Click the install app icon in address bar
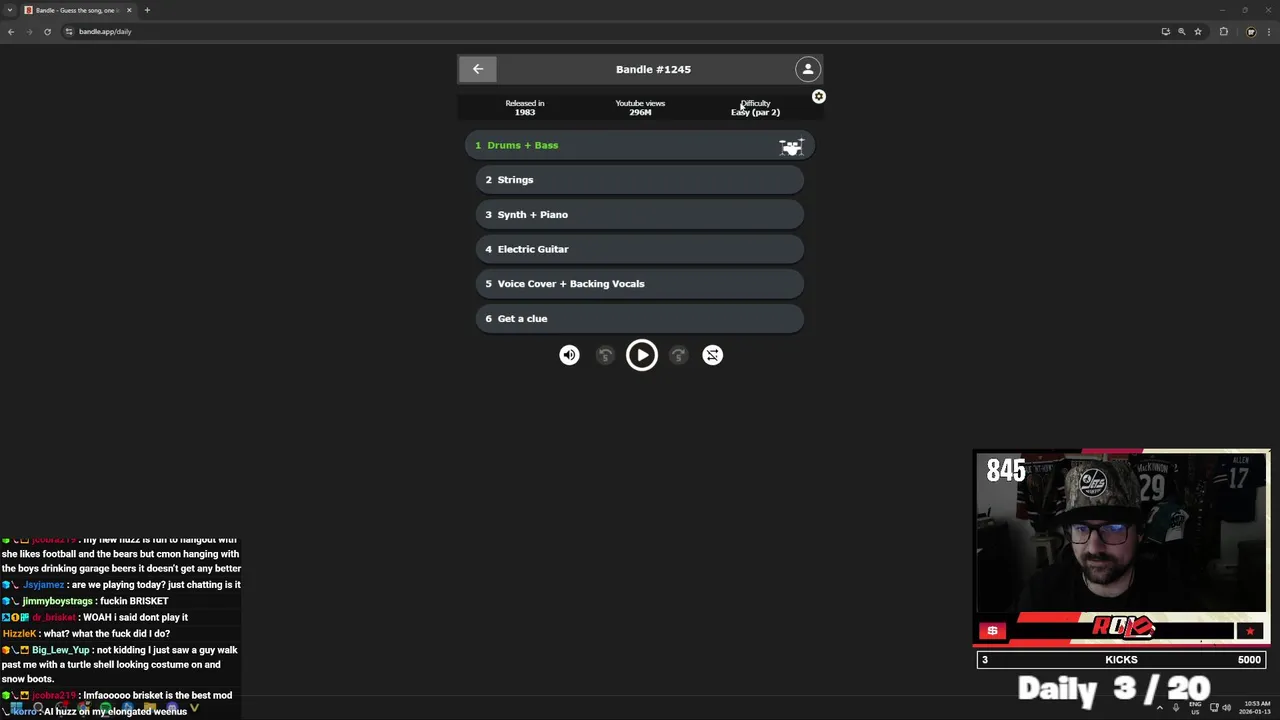The height and width of the screenshot is (720, 1280). point(1165,32)
